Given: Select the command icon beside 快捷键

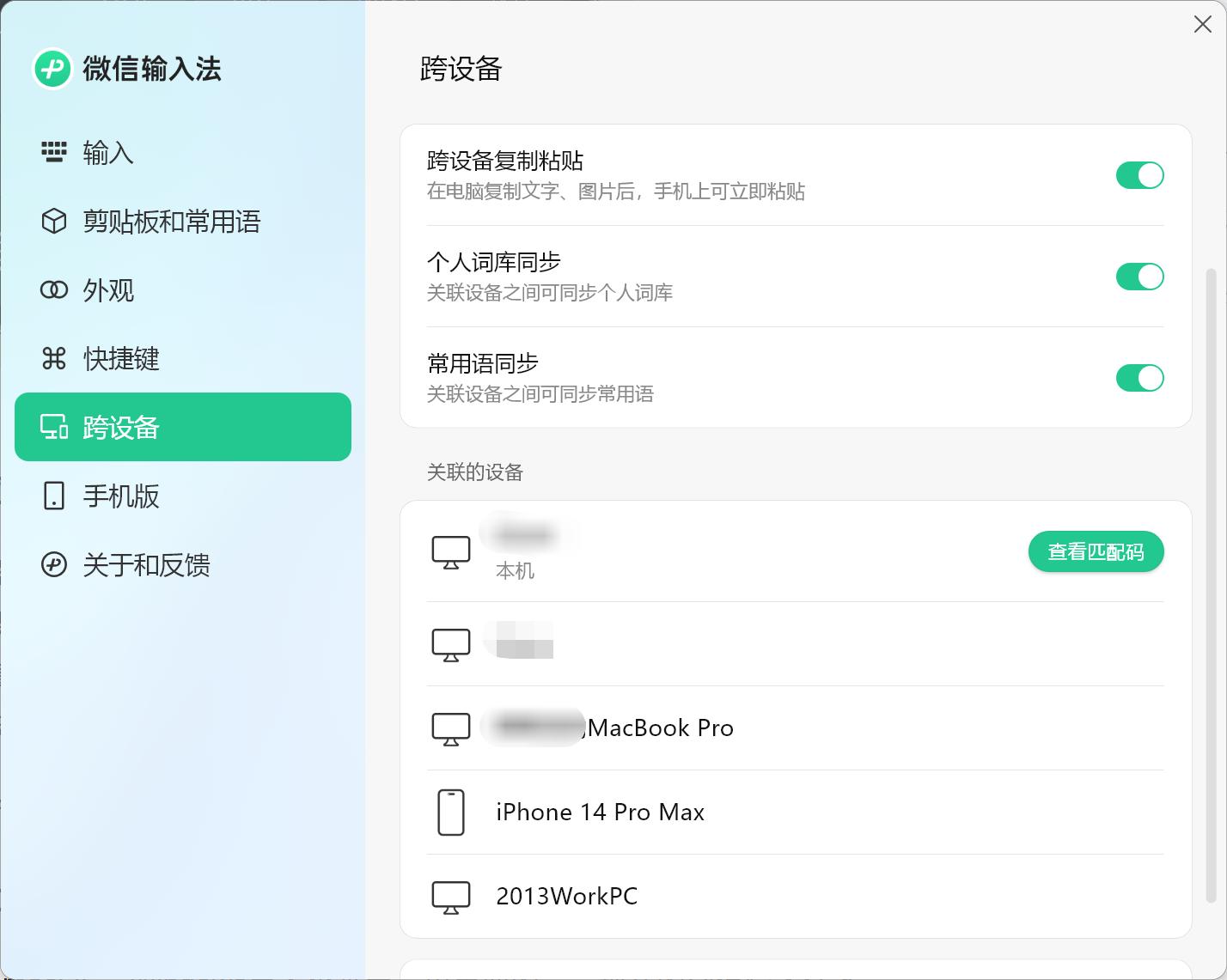Looking at the screenshot, I should [x=53, y=359].
